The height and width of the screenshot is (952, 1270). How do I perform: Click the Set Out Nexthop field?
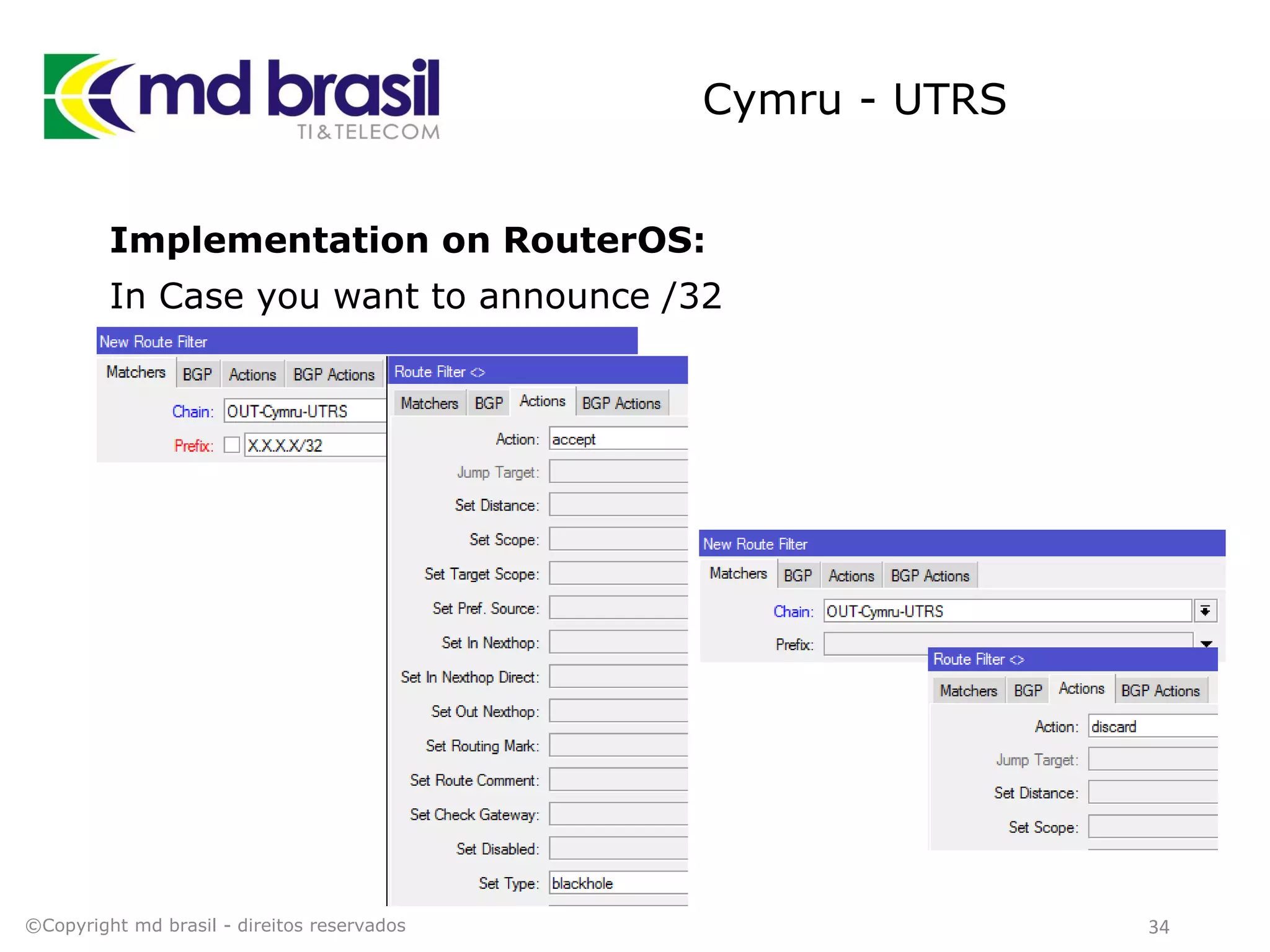click(x=618, y=711)
